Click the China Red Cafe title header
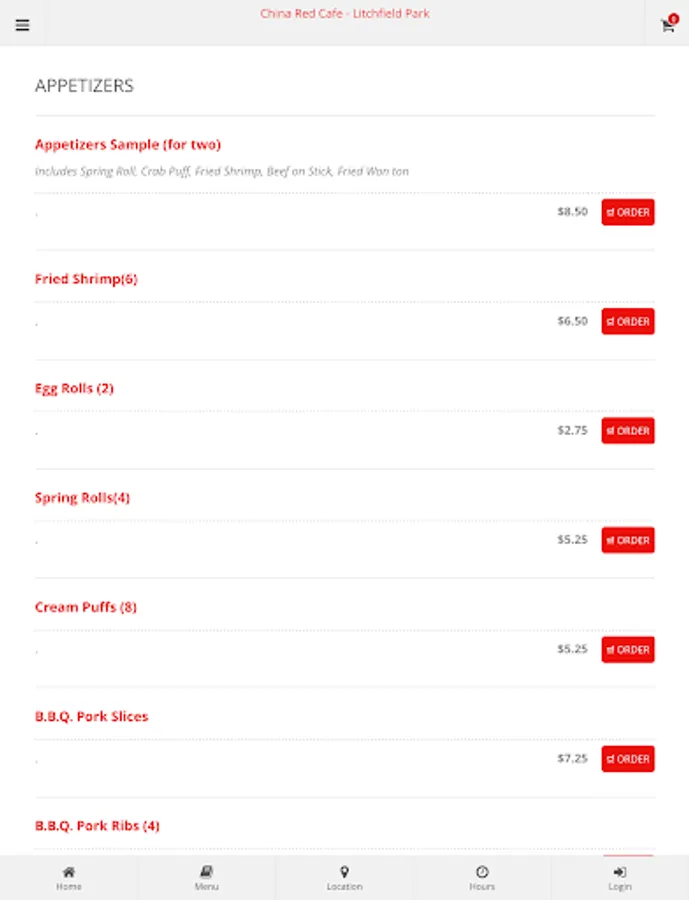689x900 pixels. (x=344, y=13)
